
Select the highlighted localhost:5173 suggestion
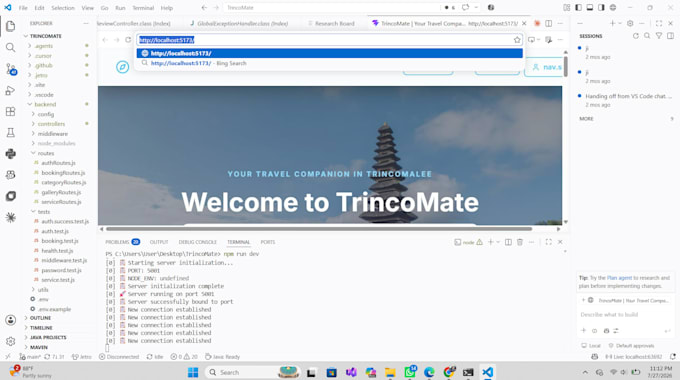tap(330, 53)
